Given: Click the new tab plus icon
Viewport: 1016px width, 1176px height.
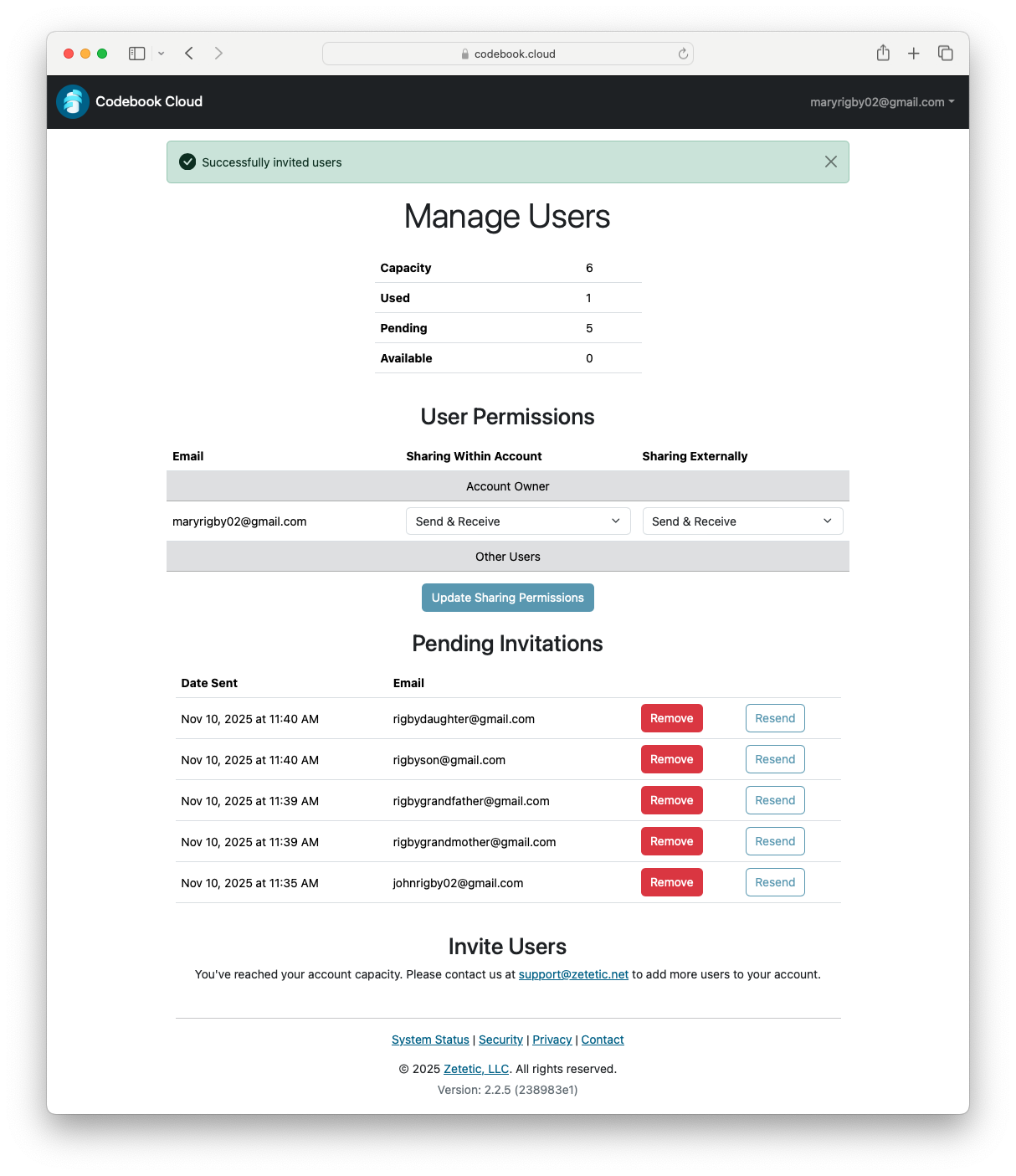Looking at the screenshot, I should click(x=914, y=52).
